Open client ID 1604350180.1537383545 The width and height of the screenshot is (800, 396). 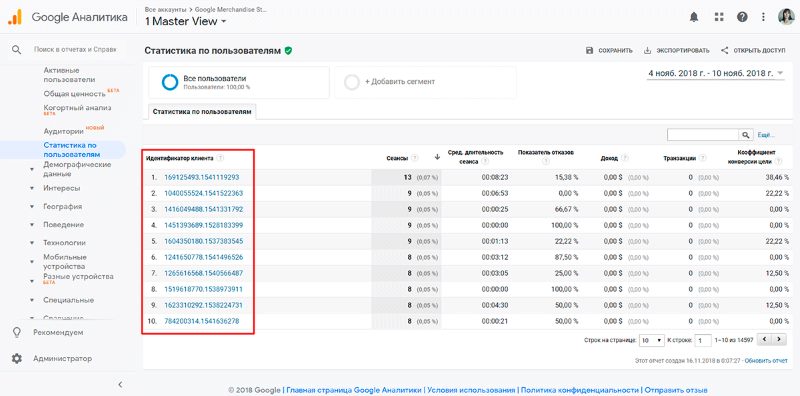tap(204, 241)
